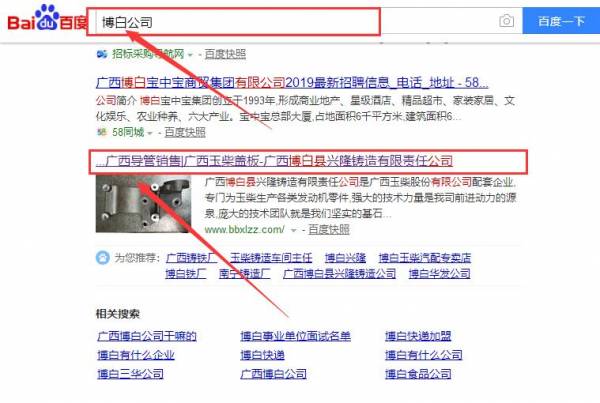
Task: Click the metal casting thumbnail image
Action: point(147,205)
